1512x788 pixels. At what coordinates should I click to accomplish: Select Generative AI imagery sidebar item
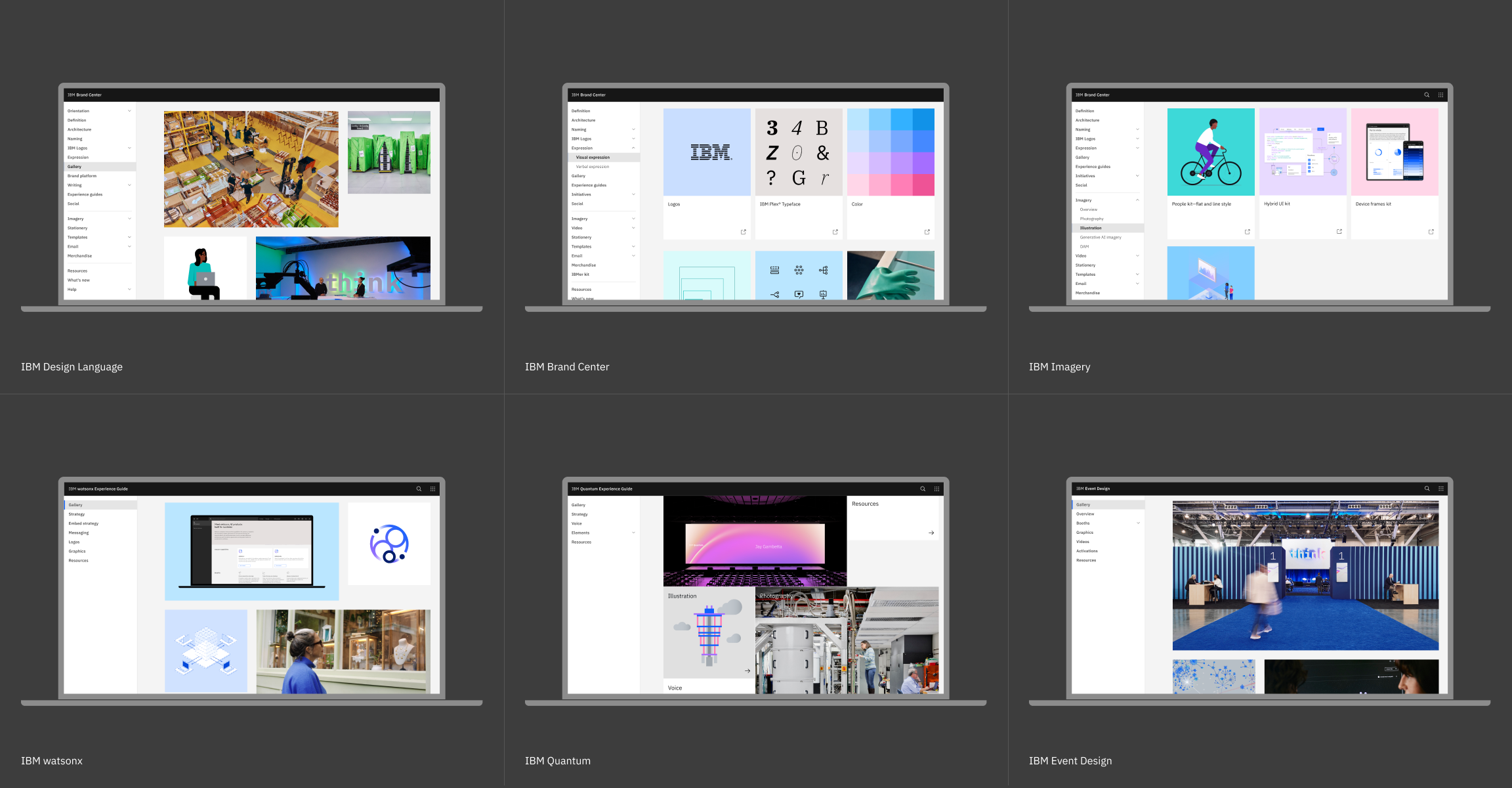(1101, 238)
